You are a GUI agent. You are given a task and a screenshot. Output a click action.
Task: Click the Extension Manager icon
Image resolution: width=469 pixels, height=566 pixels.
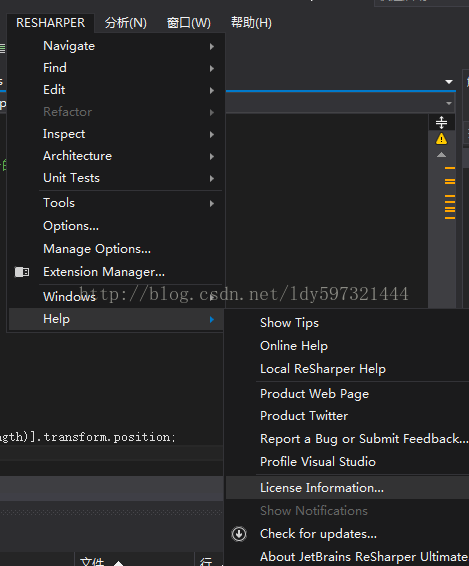22,272
